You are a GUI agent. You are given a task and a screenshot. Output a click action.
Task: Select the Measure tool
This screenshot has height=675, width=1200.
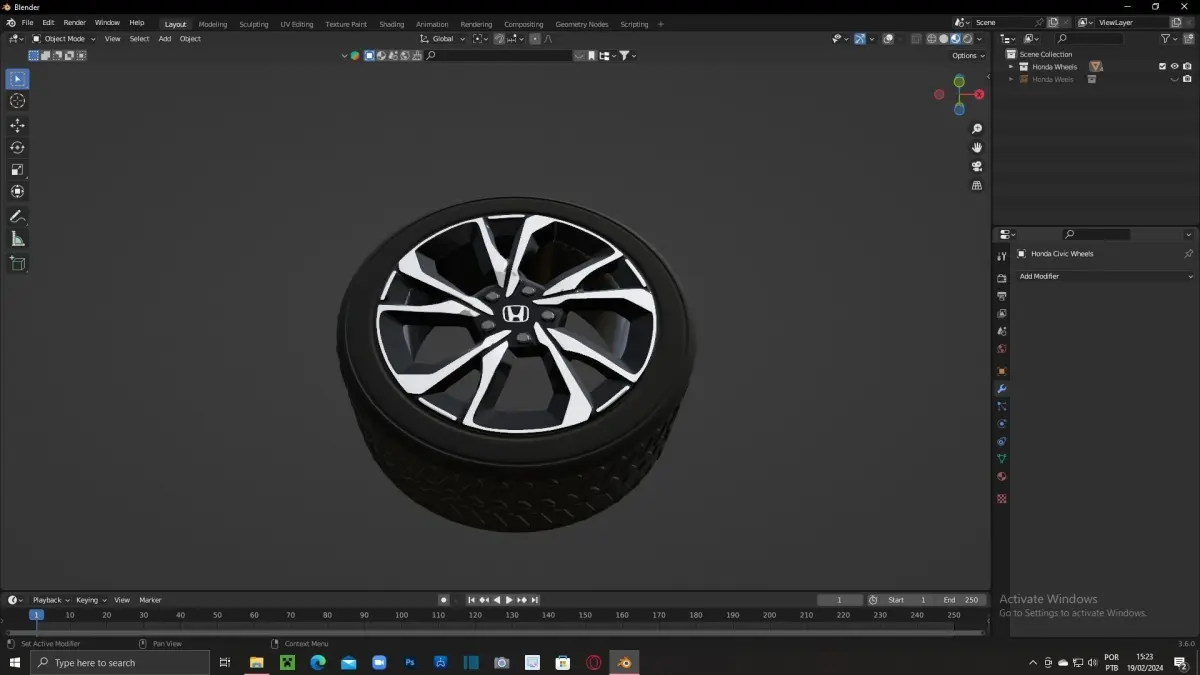[17, 238]
